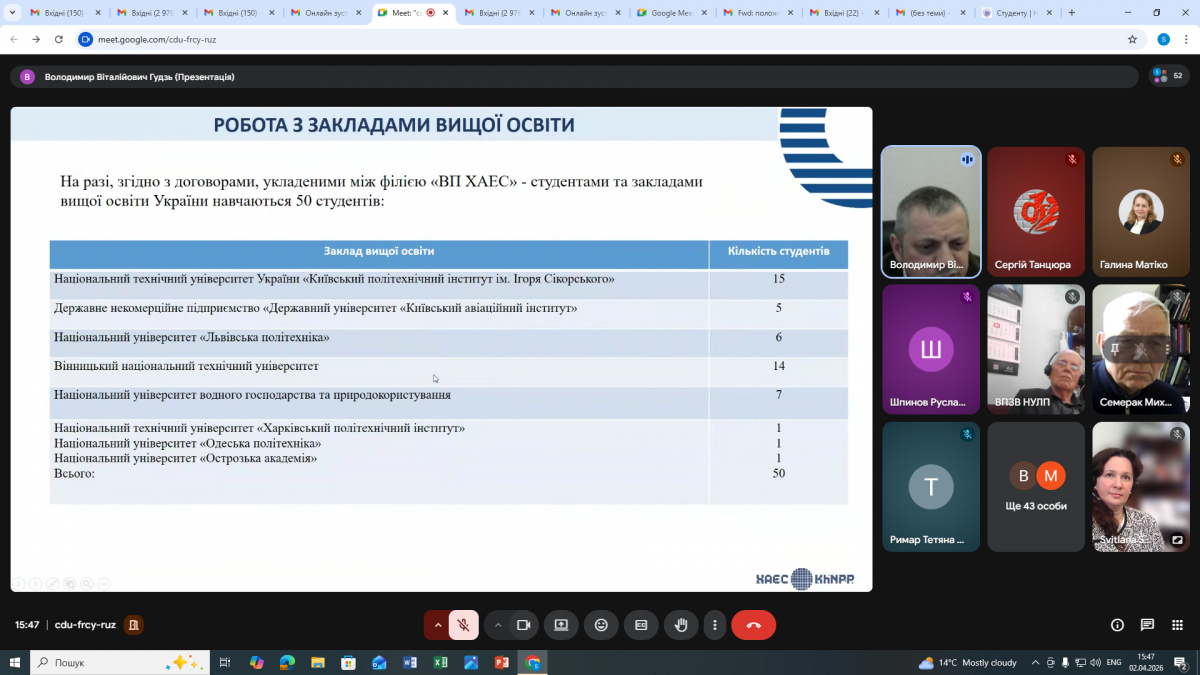Select Галина Матіко's video tile
Image resolution: width=1200 pixels, height=675 pixels.
[1141, 212]
